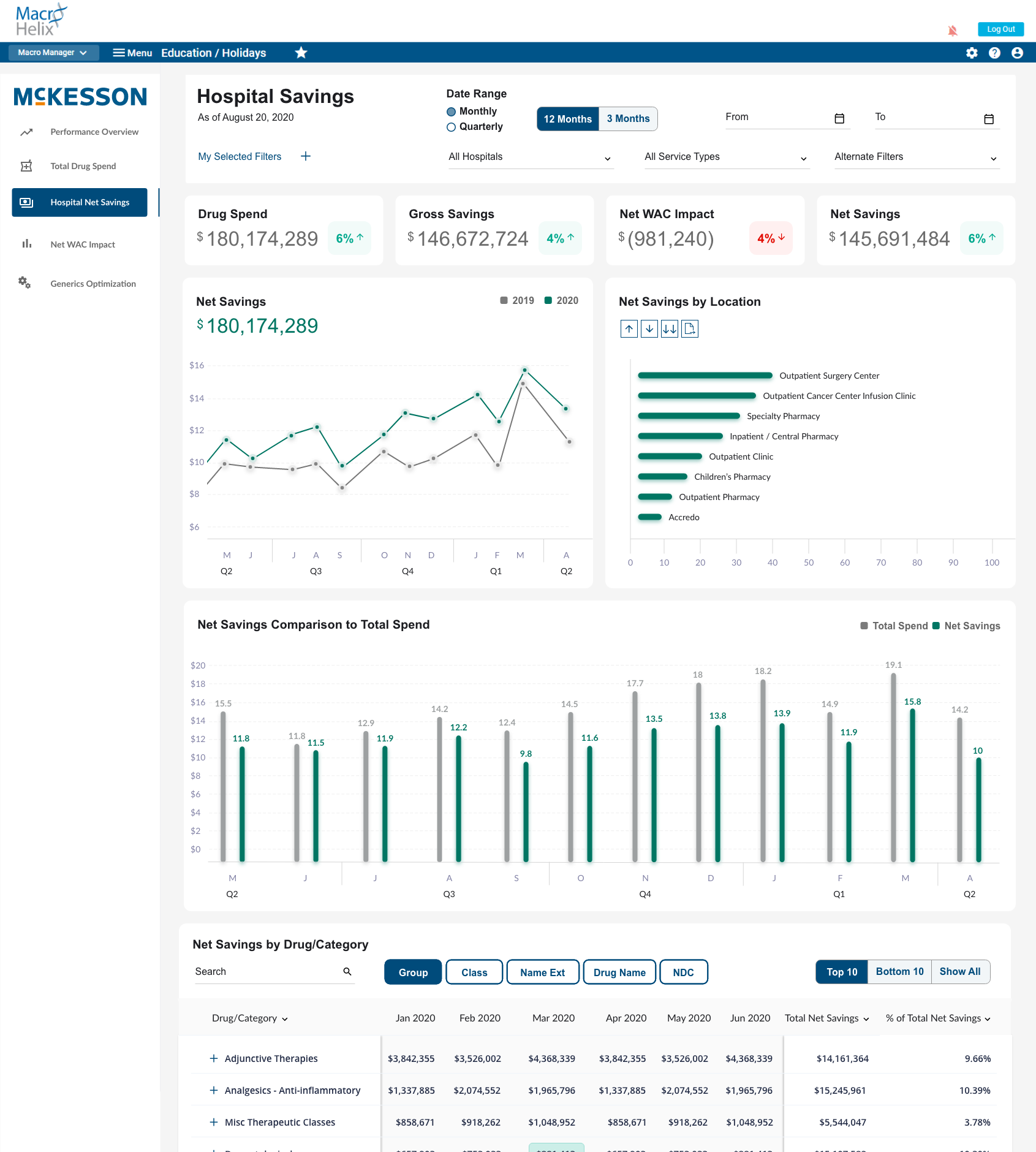Toggle the Net Savings legend swatch

(936, 626)
